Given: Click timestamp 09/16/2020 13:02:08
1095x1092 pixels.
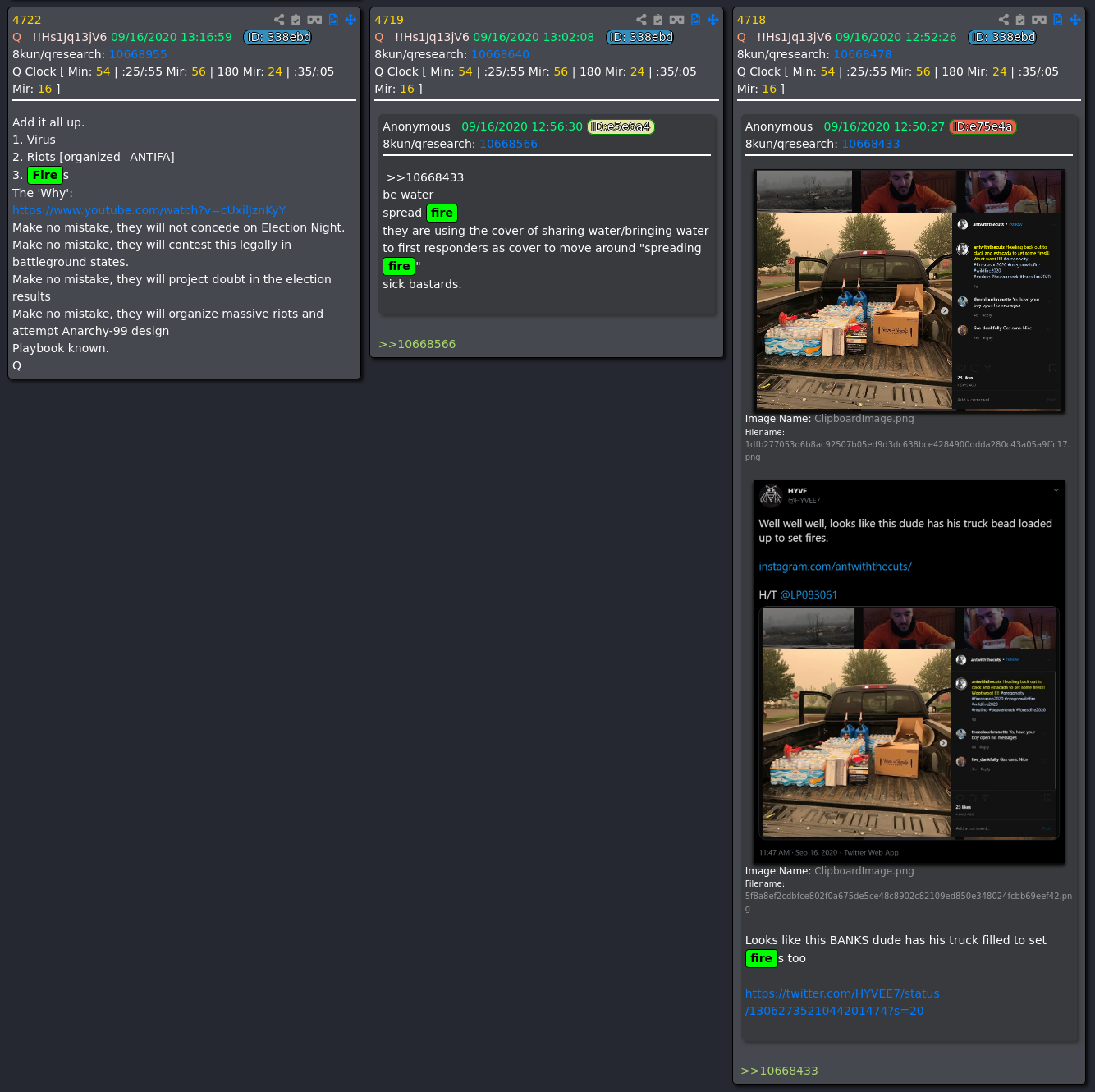Looking at the screenshot, I should [x=534, y=37].
